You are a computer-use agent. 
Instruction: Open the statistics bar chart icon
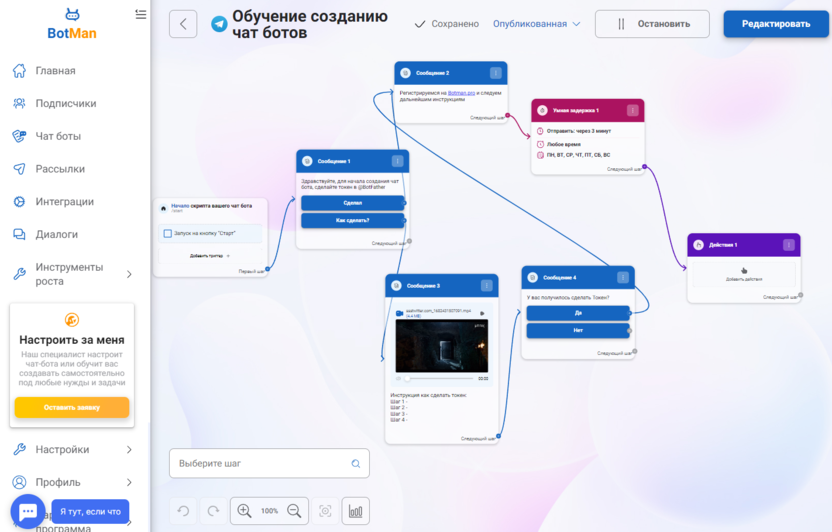[x=355, y=511]
